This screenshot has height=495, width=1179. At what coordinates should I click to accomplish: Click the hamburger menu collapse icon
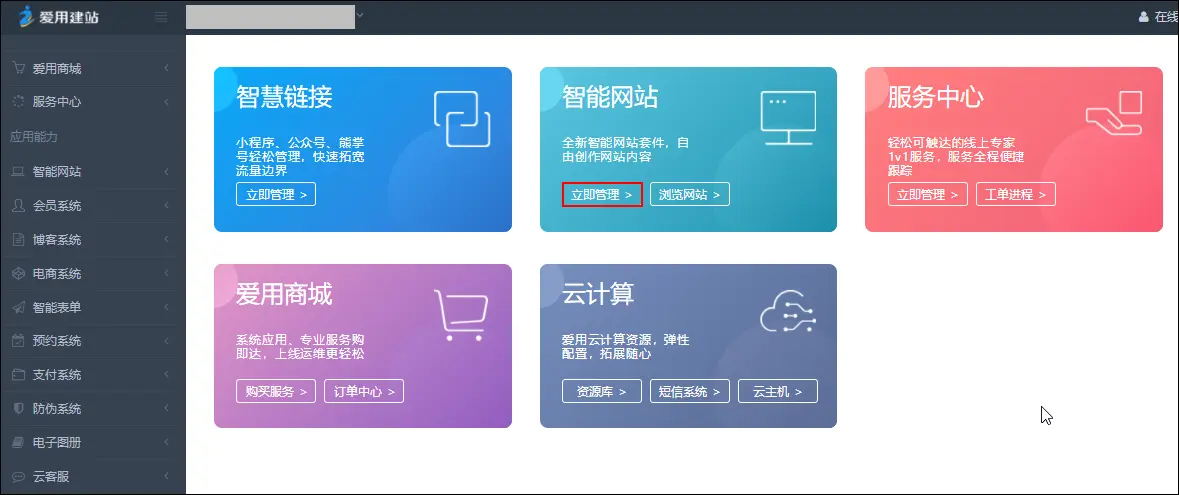click(x=161, y=17)
